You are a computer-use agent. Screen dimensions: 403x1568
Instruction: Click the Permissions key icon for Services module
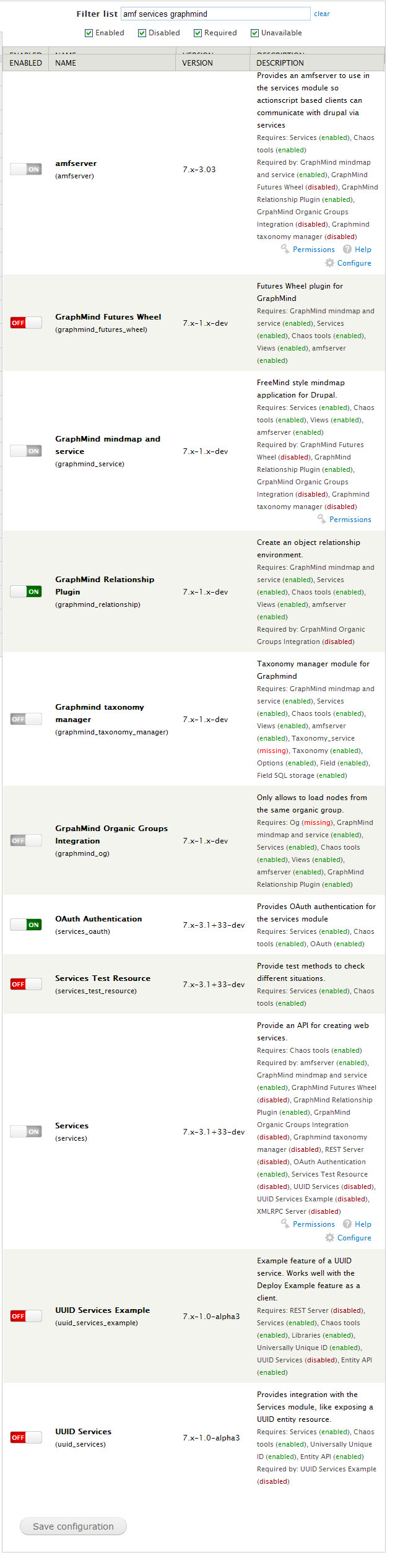tap(285, 1224)
